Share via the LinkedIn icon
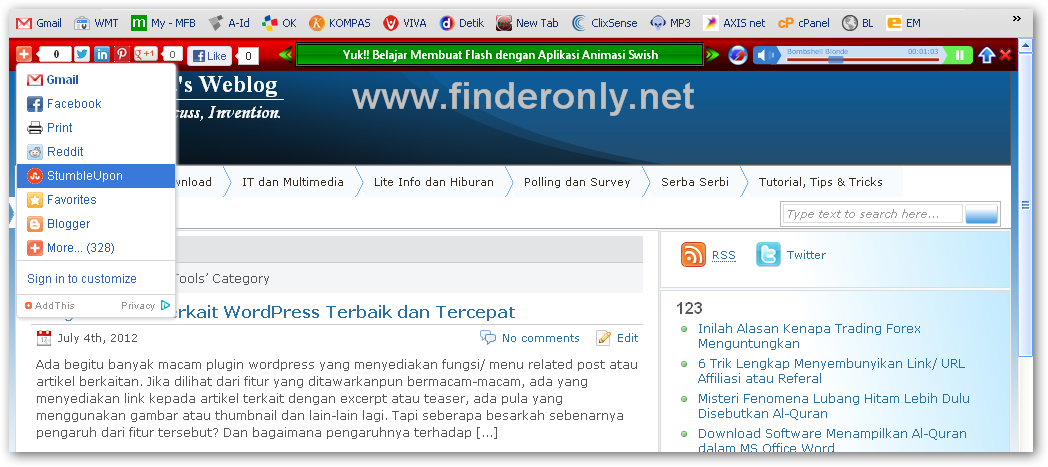Viewport: 1048px width, 467px height. pos(102,55)
